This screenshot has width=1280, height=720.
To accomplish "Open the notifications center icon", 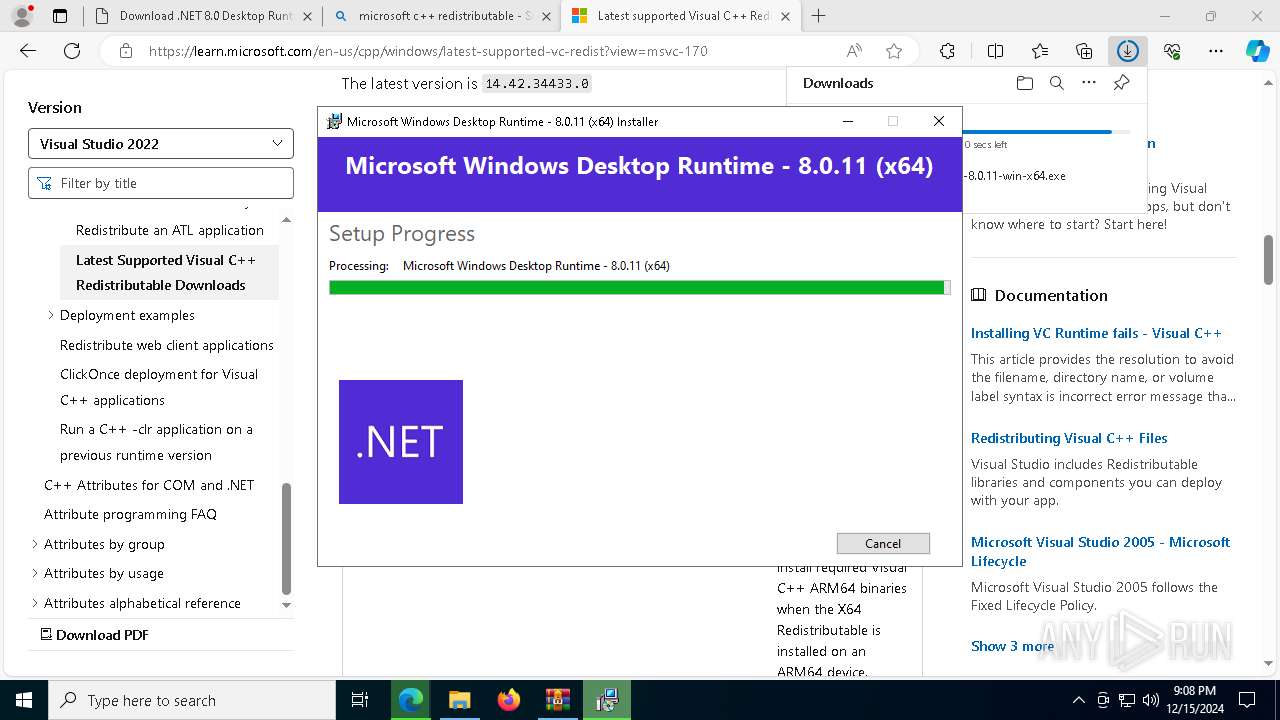I will [x=1247, y=700].
